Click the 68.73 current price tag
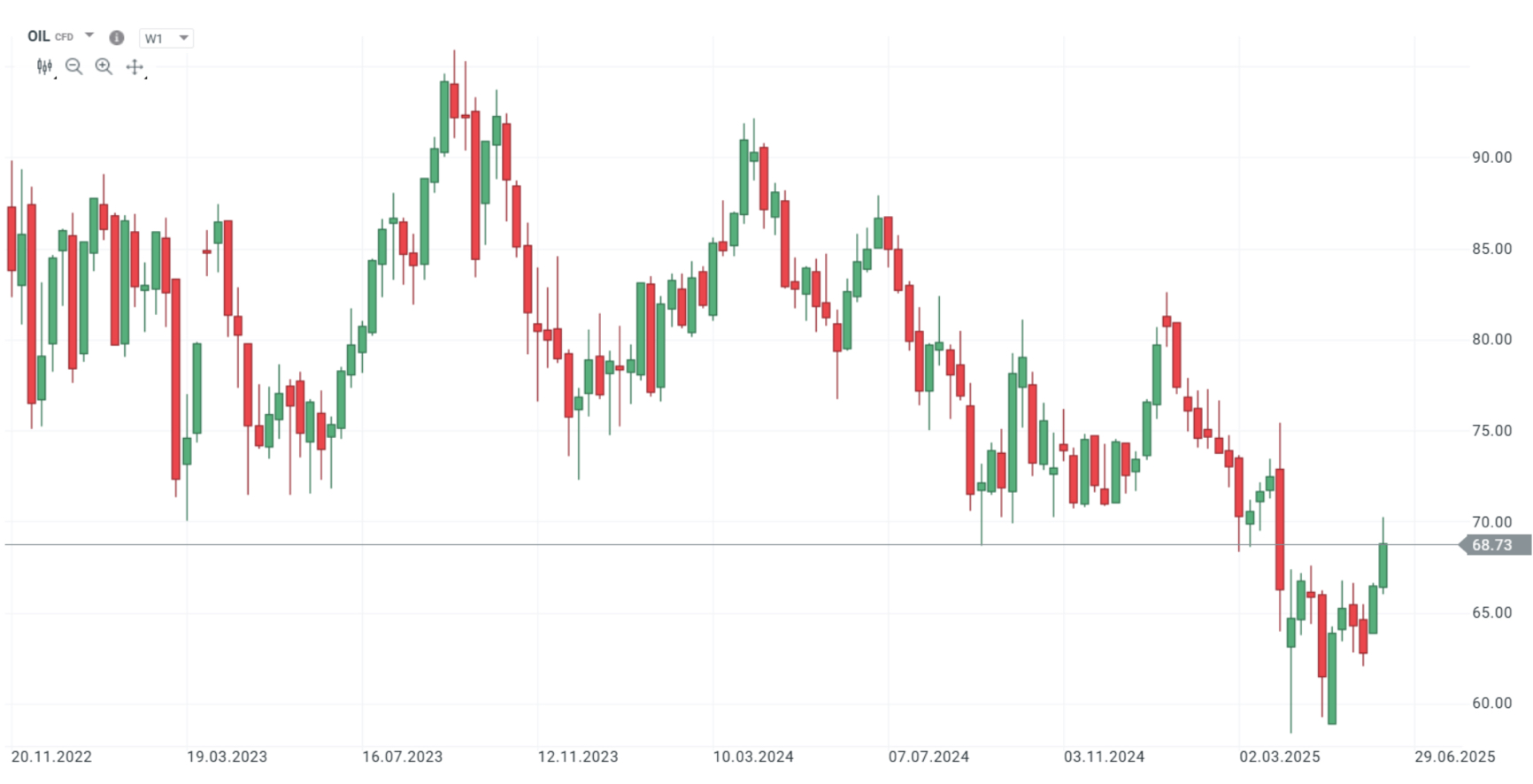Screen dimensions: 1533x784 pyautogui.click(x=1491, y=545)
